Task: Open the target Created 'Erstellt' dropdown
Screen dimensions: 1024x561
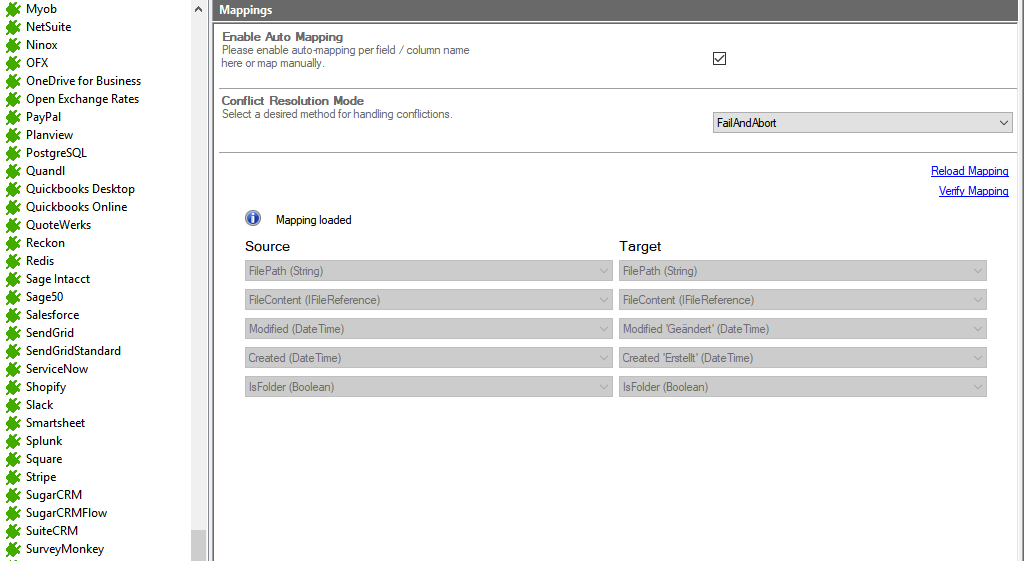Action: pyautogui.click(x=802, y=358)
